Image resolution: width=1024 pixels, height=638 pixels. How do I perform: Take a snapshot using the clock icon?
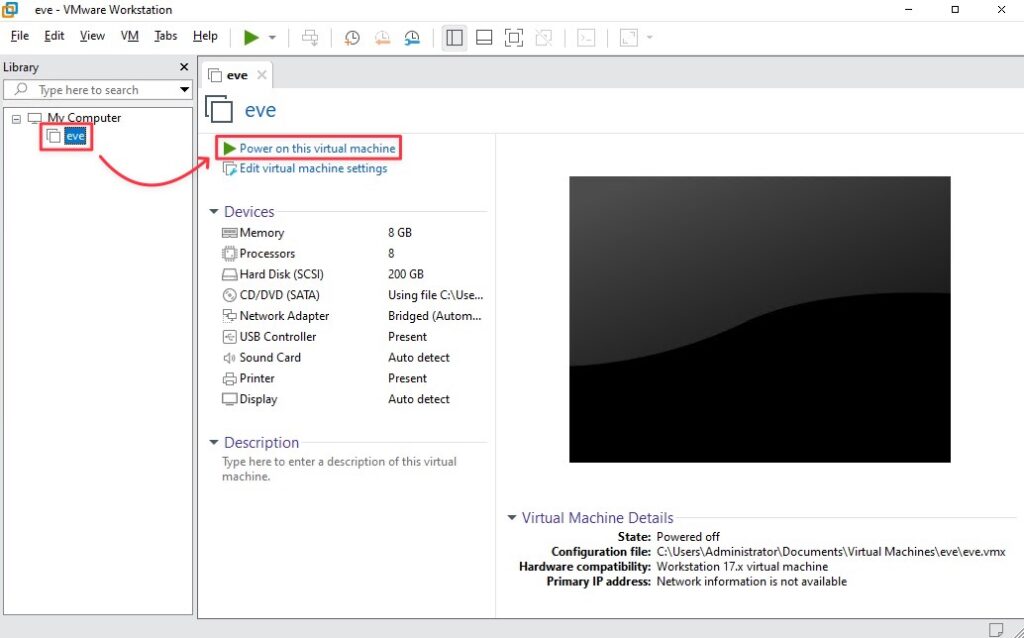pos(352,38)
